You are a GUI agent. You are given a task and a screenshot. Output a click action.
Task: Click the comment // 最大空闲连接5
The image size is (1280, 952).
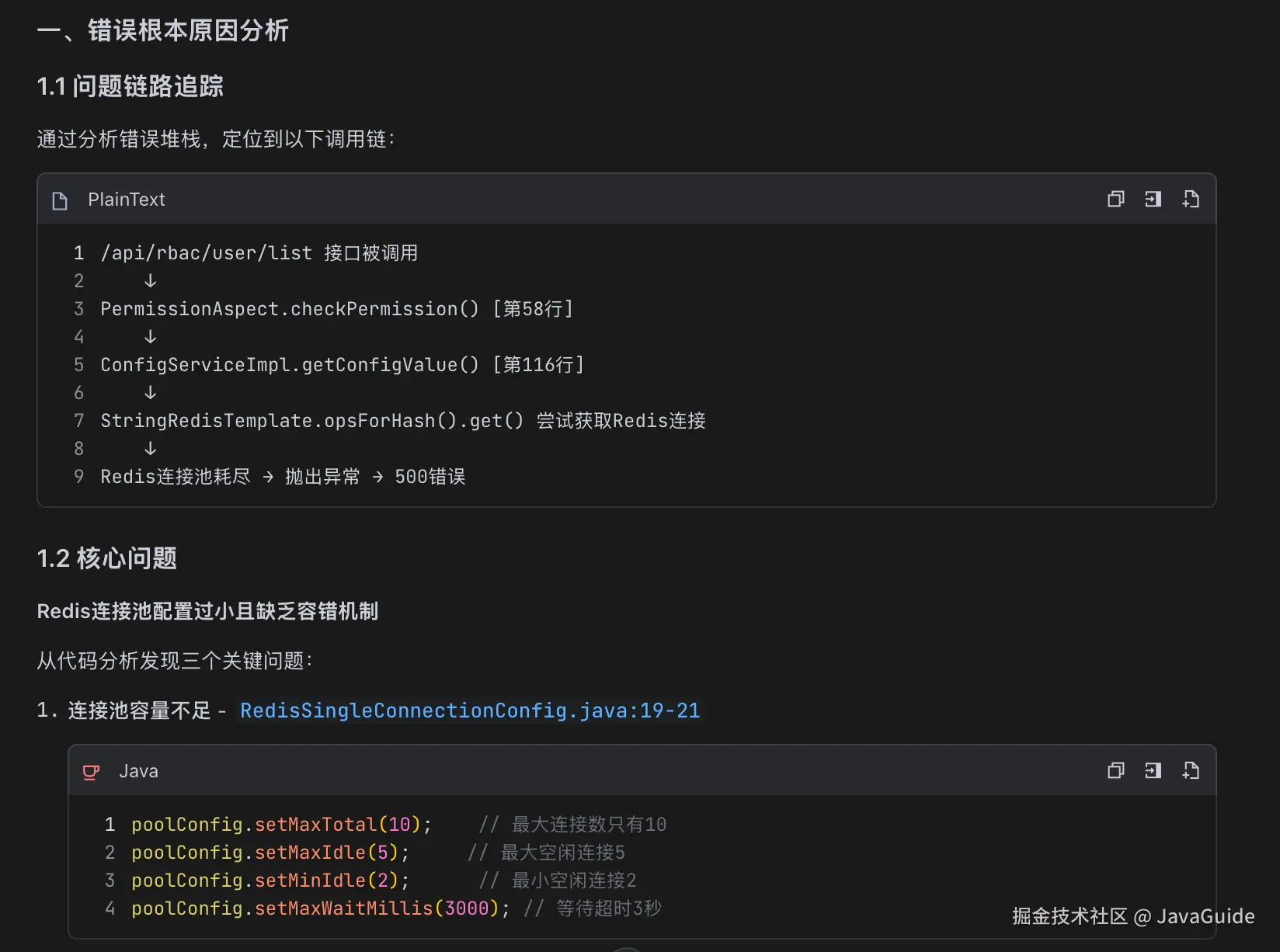tap(546, 853)
